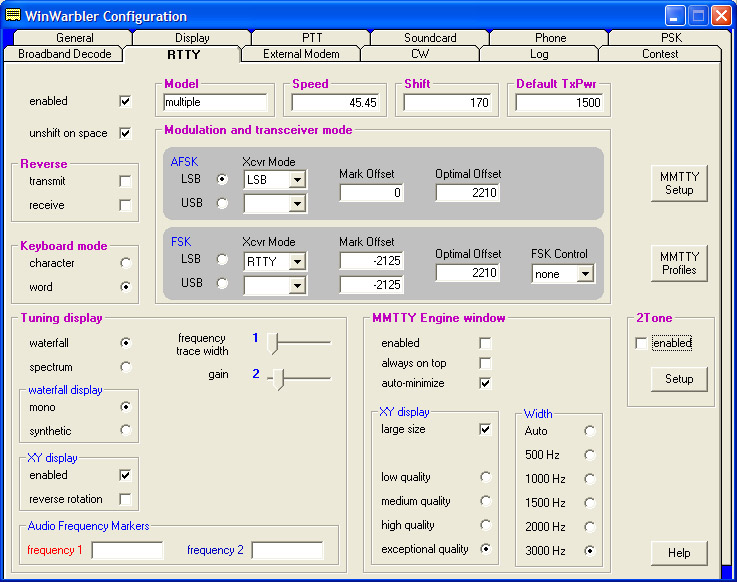737x582 pixels.
Task: Click AFSK Mark Offset field
Action: pyautogui.click(x=371, y=193)
